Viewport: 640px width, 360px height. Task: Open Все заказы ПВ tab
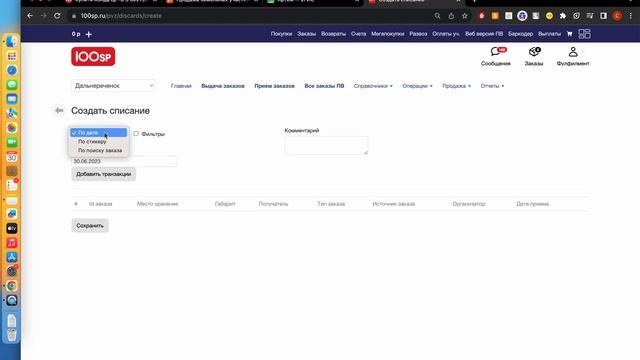[324, 86]
